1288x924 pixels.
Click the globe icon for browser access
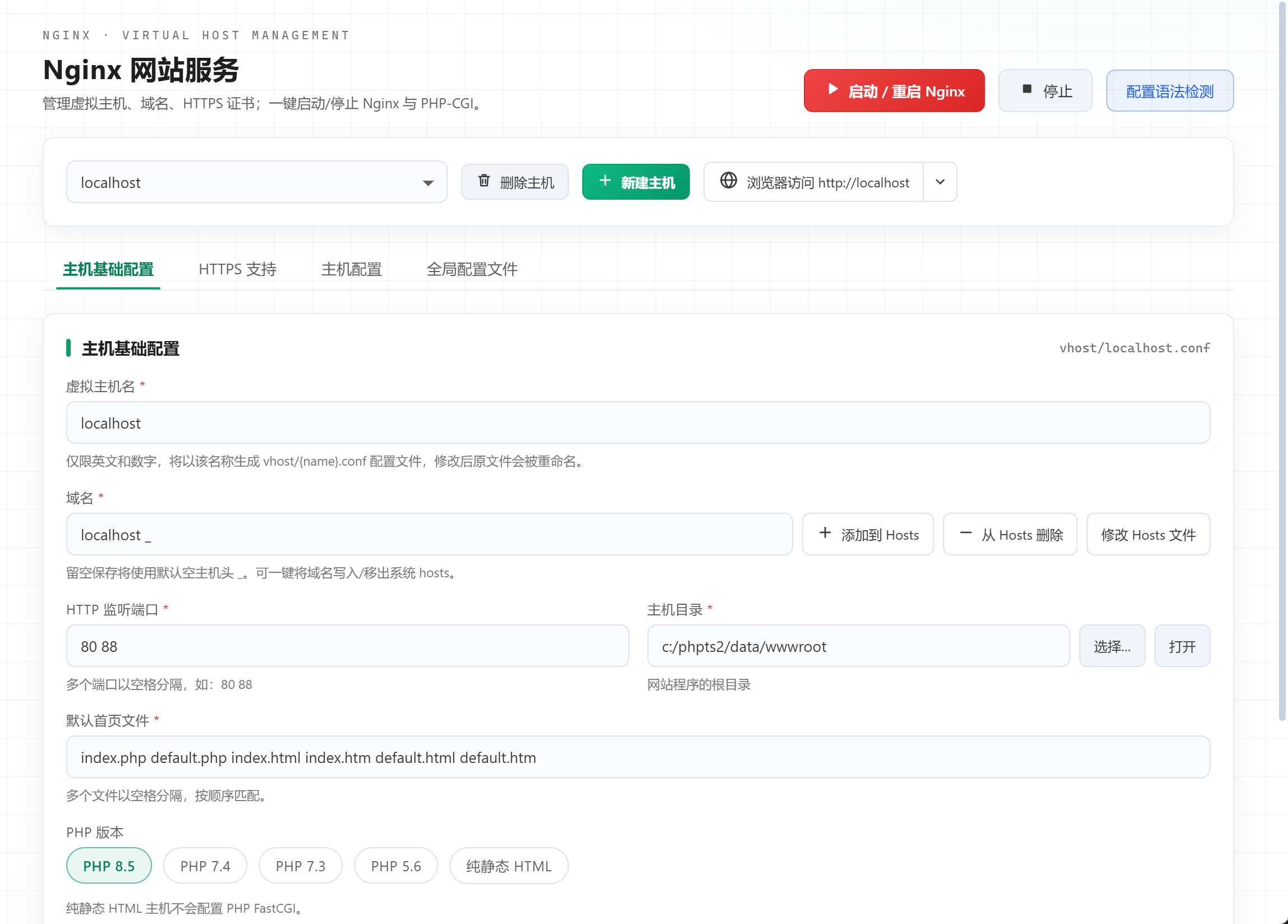coord(729,181)
